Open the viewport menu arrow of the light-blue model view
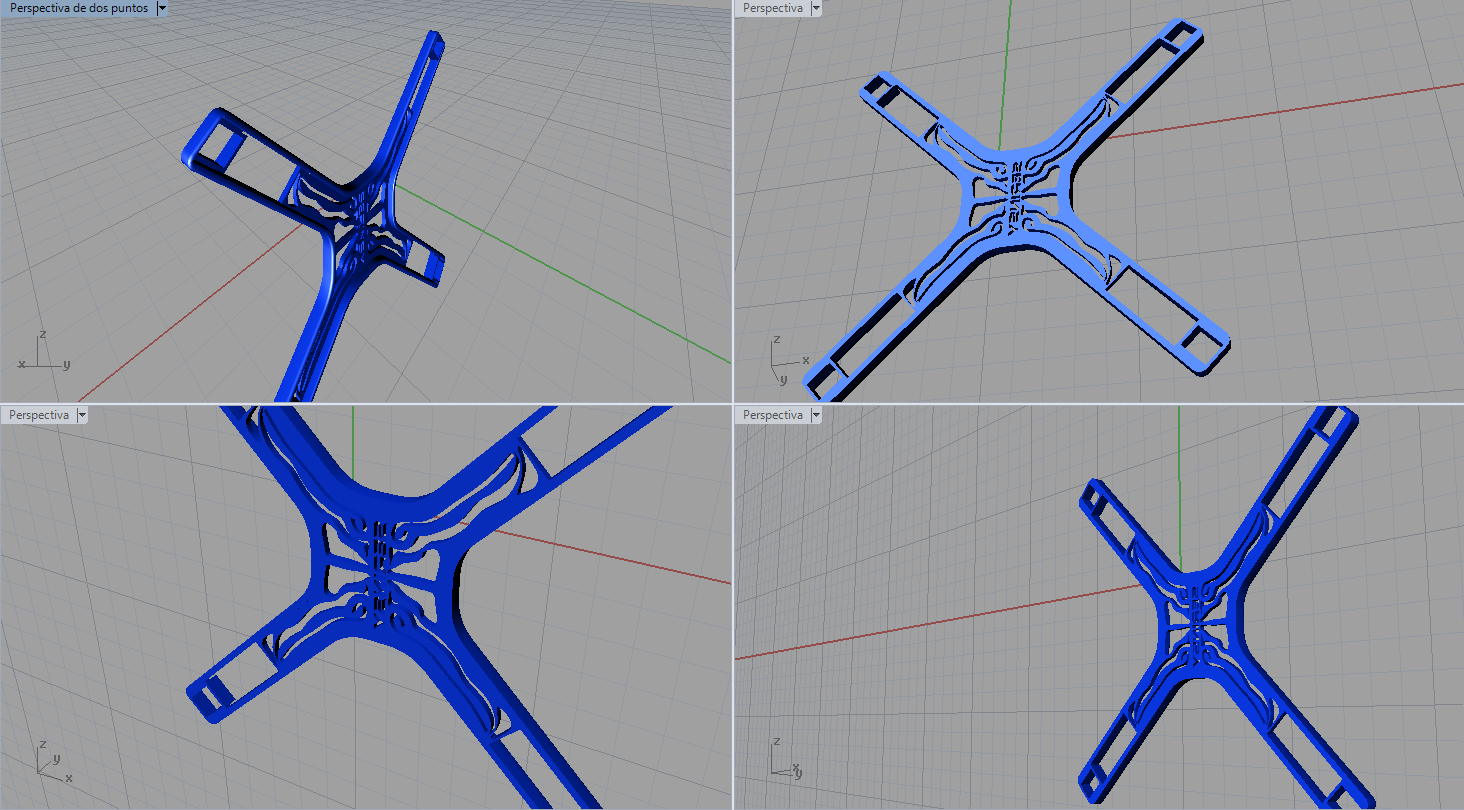Viewport: 1464px width, 810px height. pyautogui.click(x=816, y=8)
